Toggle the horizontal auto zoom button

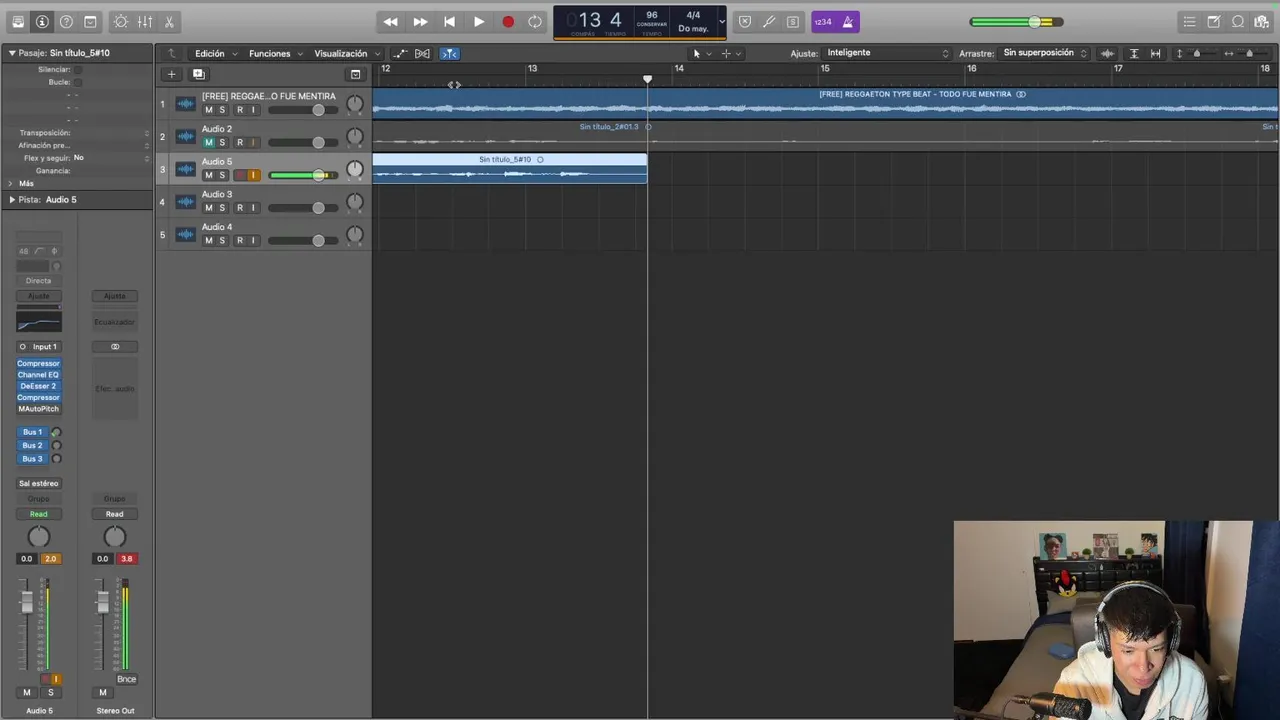1155,54
